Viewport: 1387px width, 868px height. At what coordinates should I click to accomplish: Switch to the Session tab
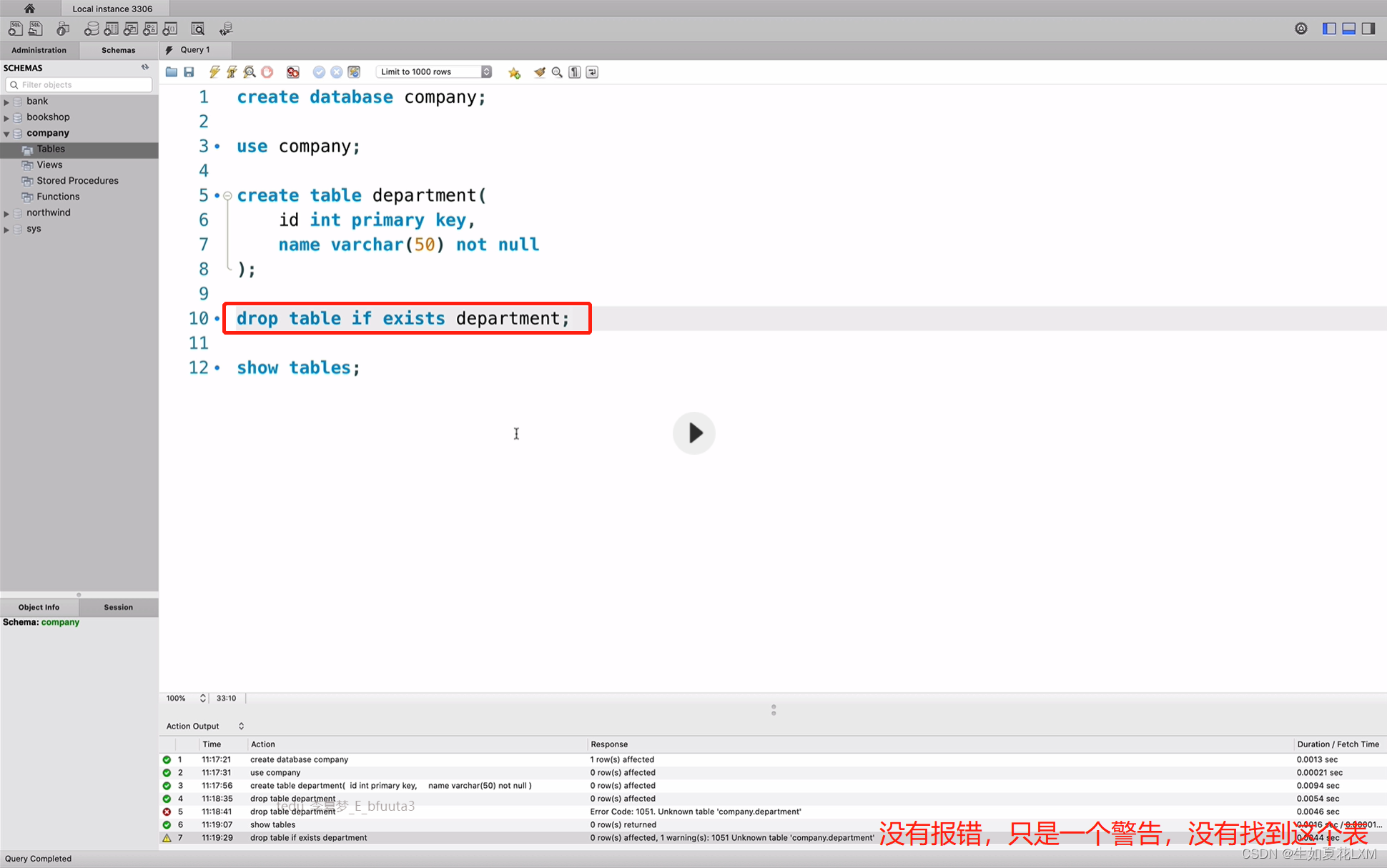[119, 607]
